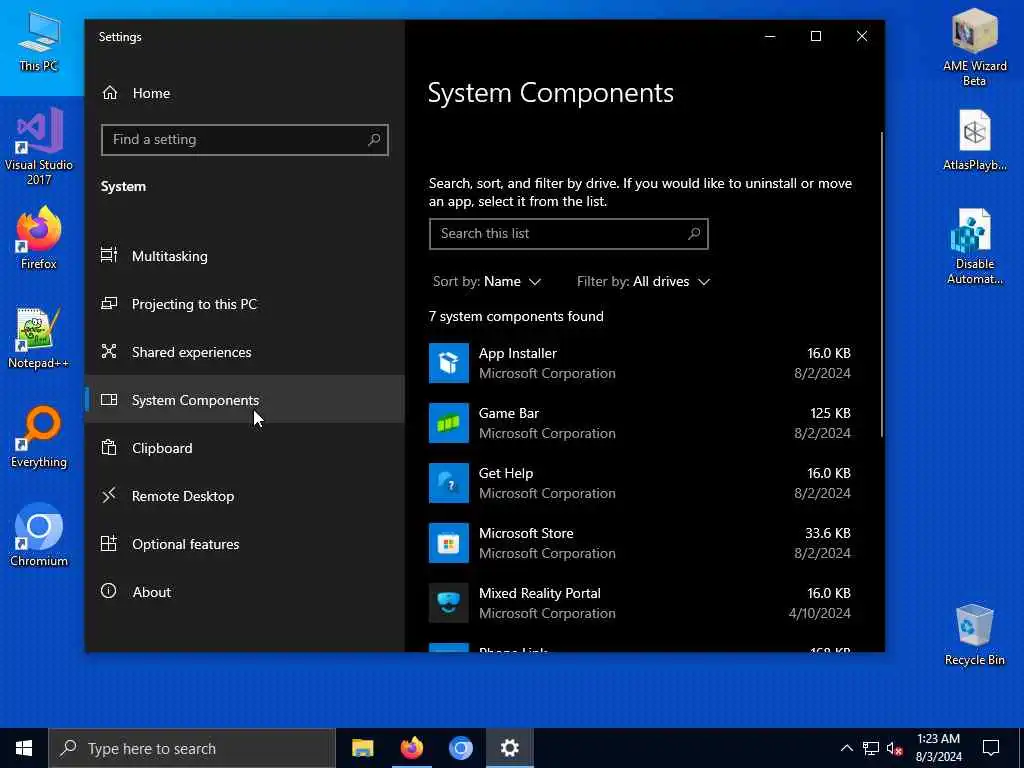This screenshot has height=768, width=1024.
Task: Open Chromium from the taskbar
Action: (x=460, y=748)
